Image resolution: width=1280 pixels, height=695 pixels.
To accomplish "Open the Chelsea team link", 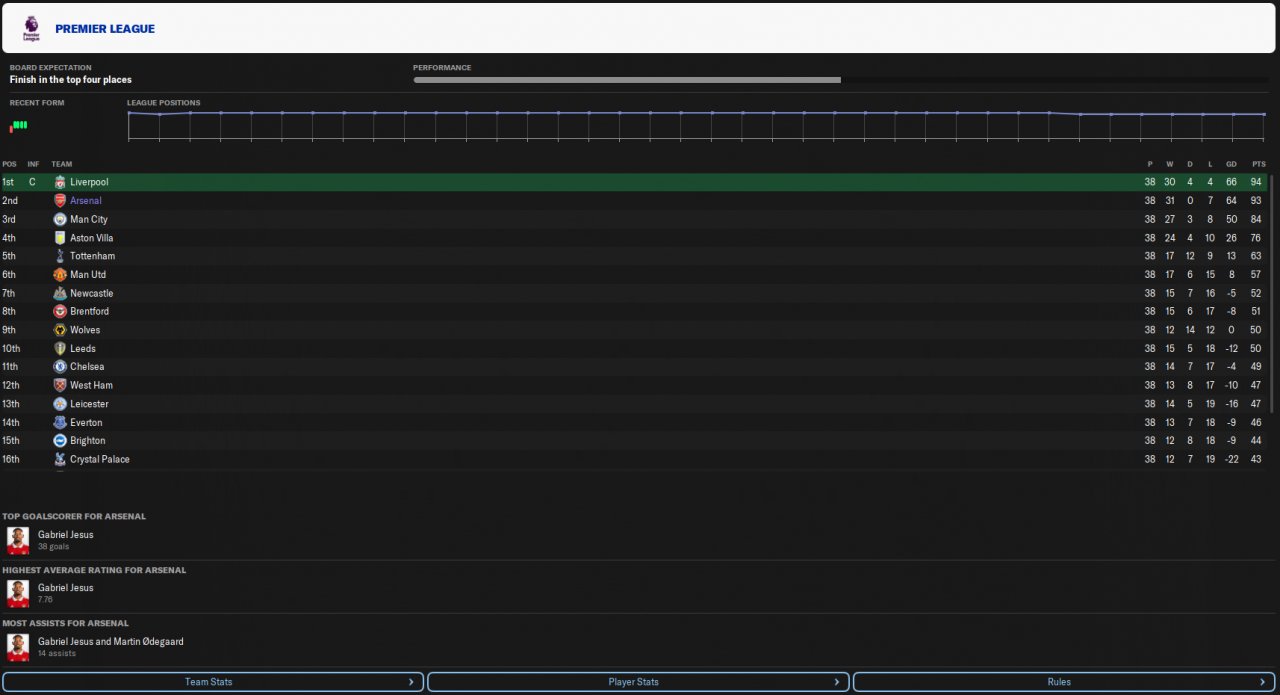I will 87,367.
